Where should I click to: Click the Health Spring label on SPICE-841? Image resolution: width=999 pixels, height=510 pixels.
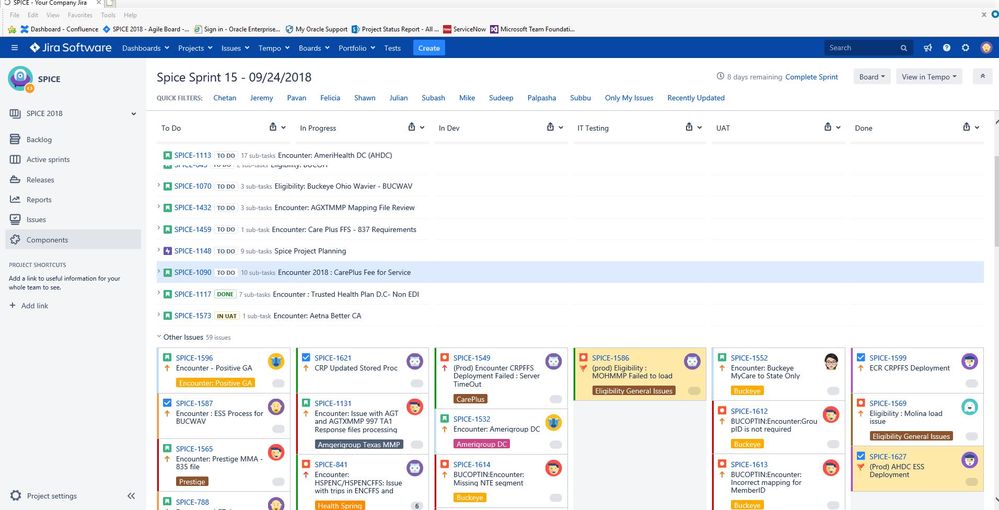click(340, 506)
